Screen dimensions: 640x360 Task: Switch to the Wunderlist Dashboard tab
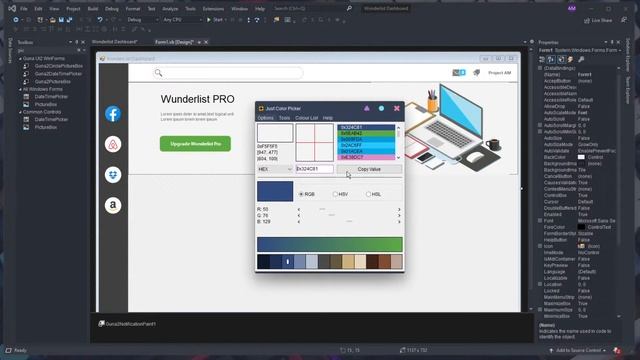point(114,42)
